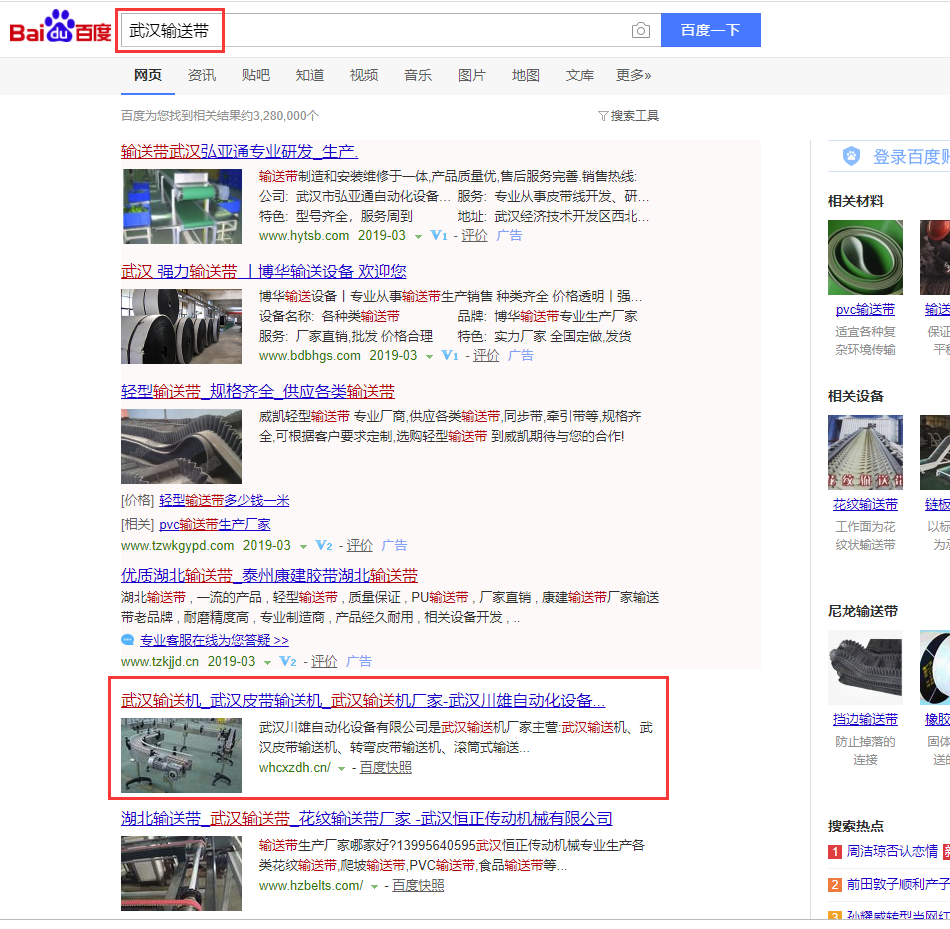The image size is (950, 929).
Task: Switch to 文库 tab
Action: (580, 75)
